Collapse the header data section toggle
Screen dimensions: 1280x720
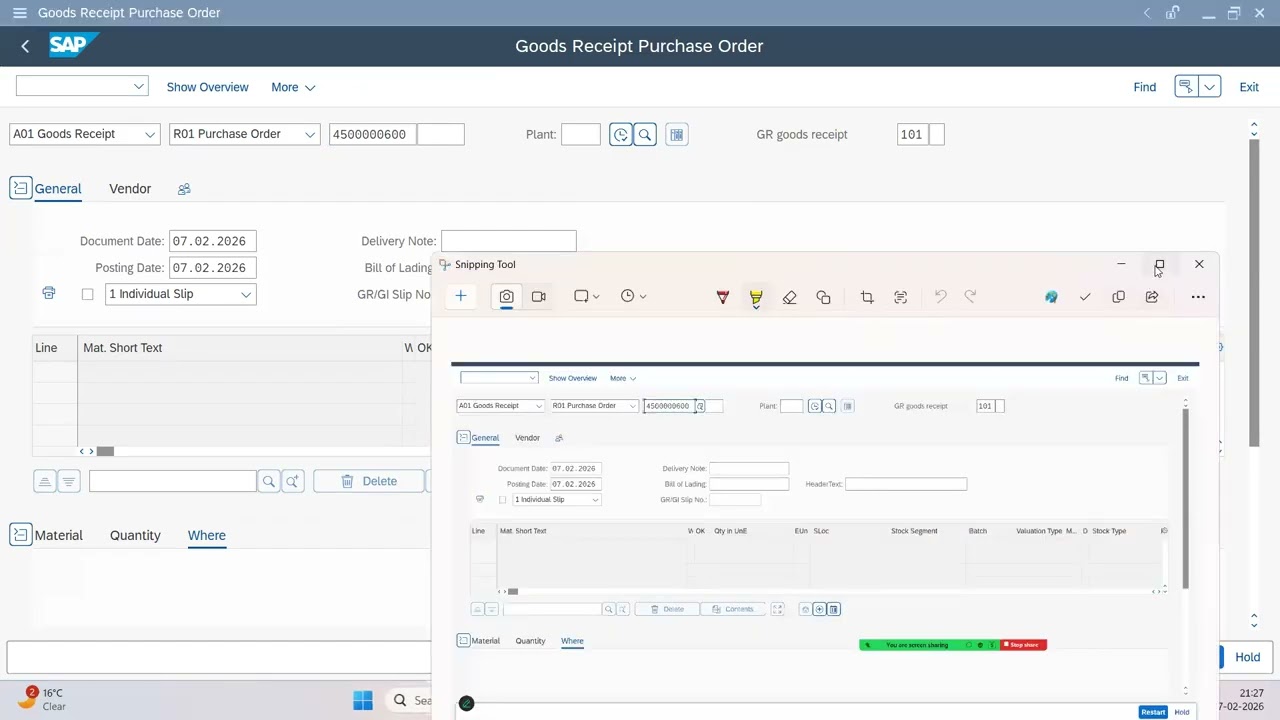click(20, 188)
